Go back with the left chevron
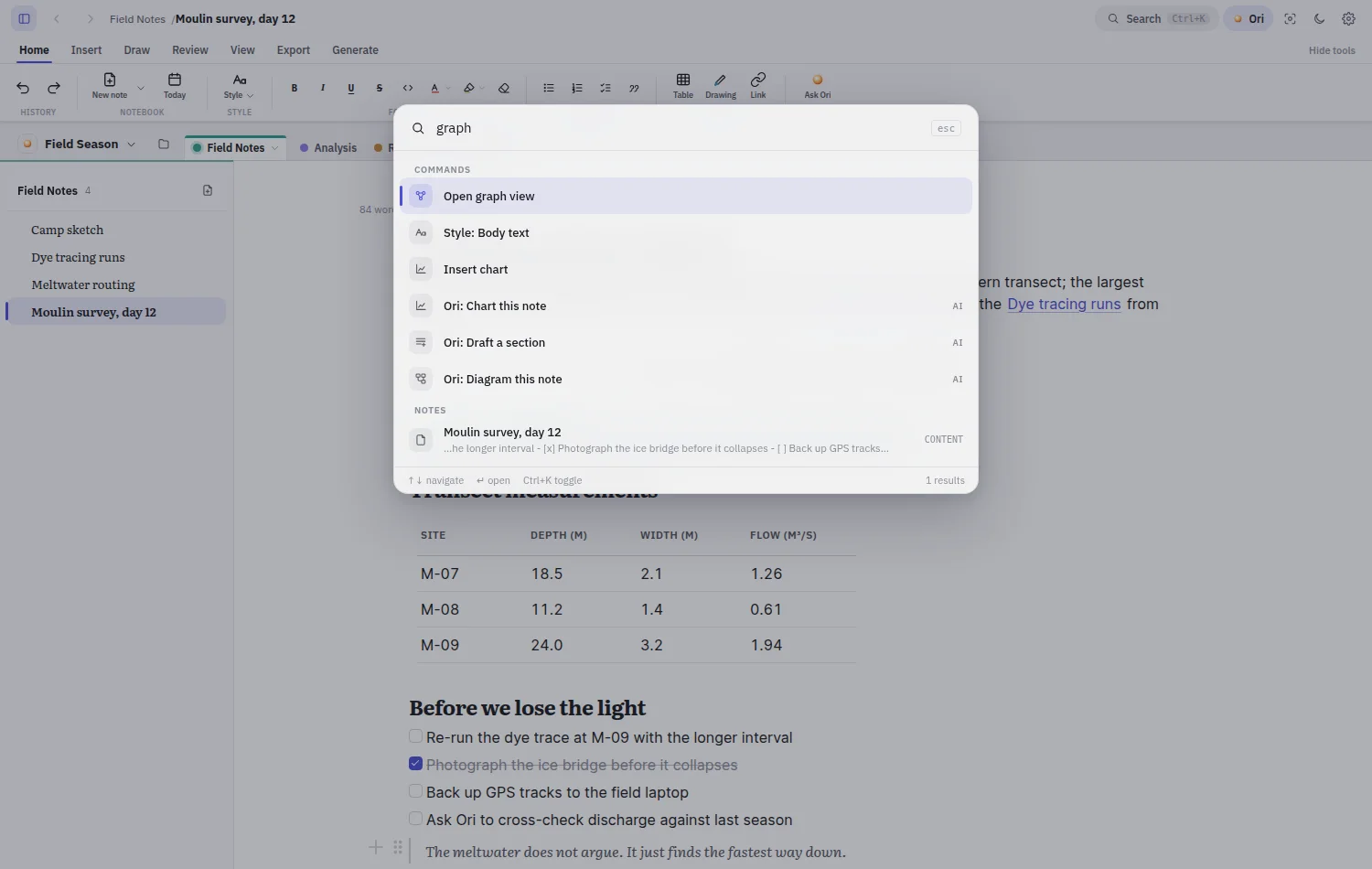Image resolution: width=1372 pixels, height=869 pixels. tap(57, 18)
